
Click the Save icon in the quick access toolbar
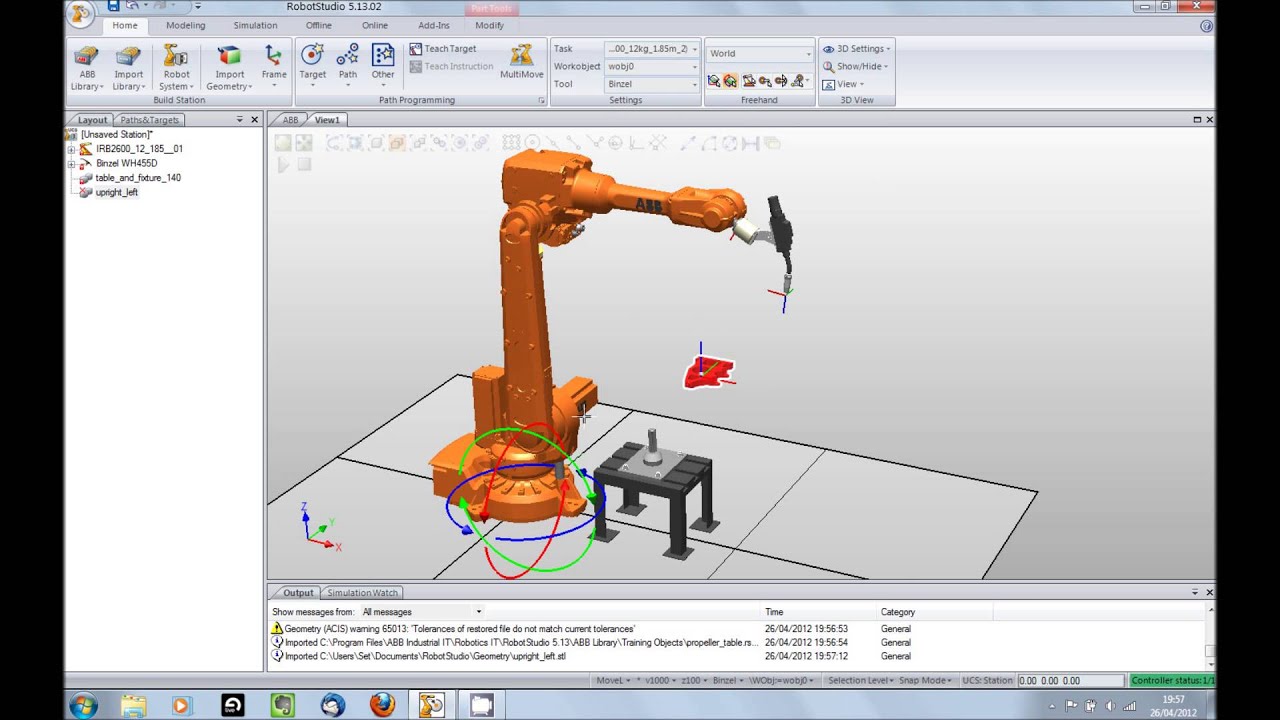(x=113, y=6)
